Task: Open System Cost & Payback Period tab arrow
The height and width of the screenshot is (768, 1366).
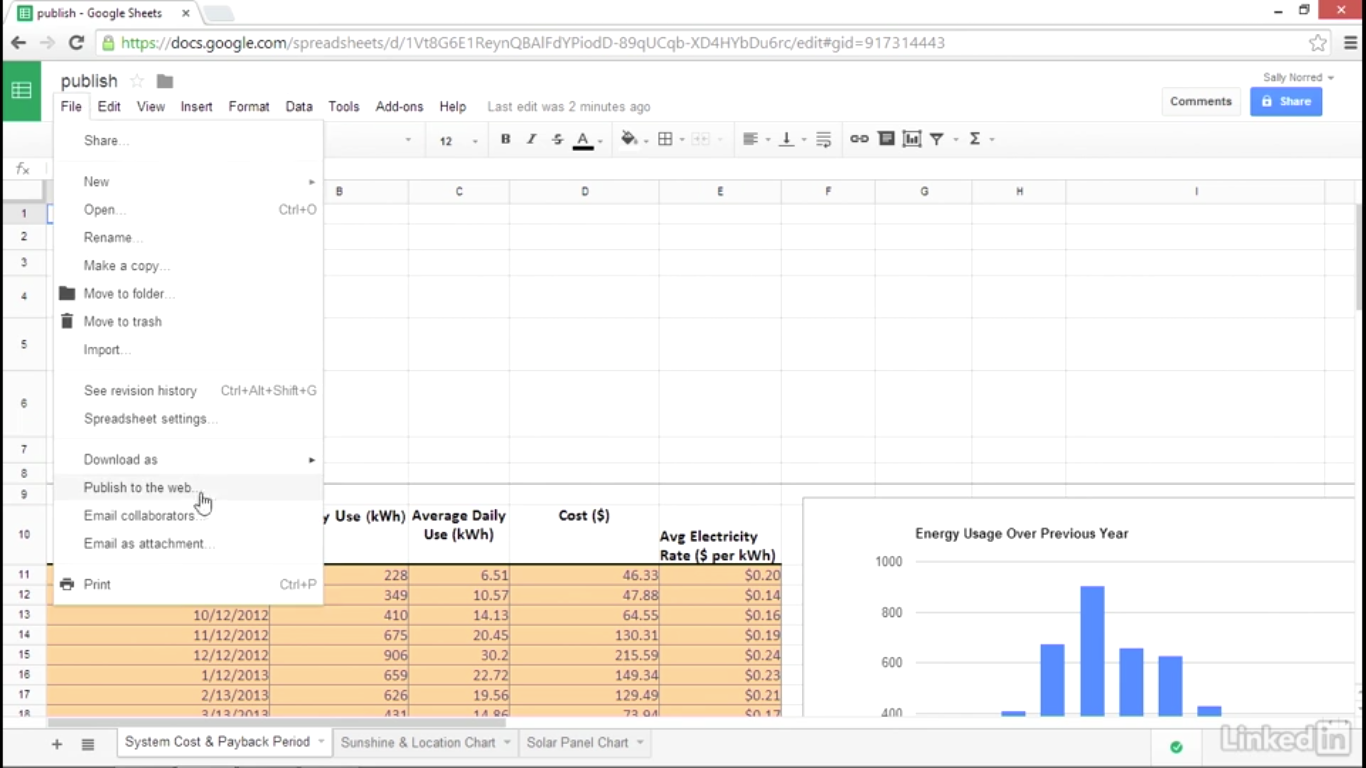Action: coord(321,742)
